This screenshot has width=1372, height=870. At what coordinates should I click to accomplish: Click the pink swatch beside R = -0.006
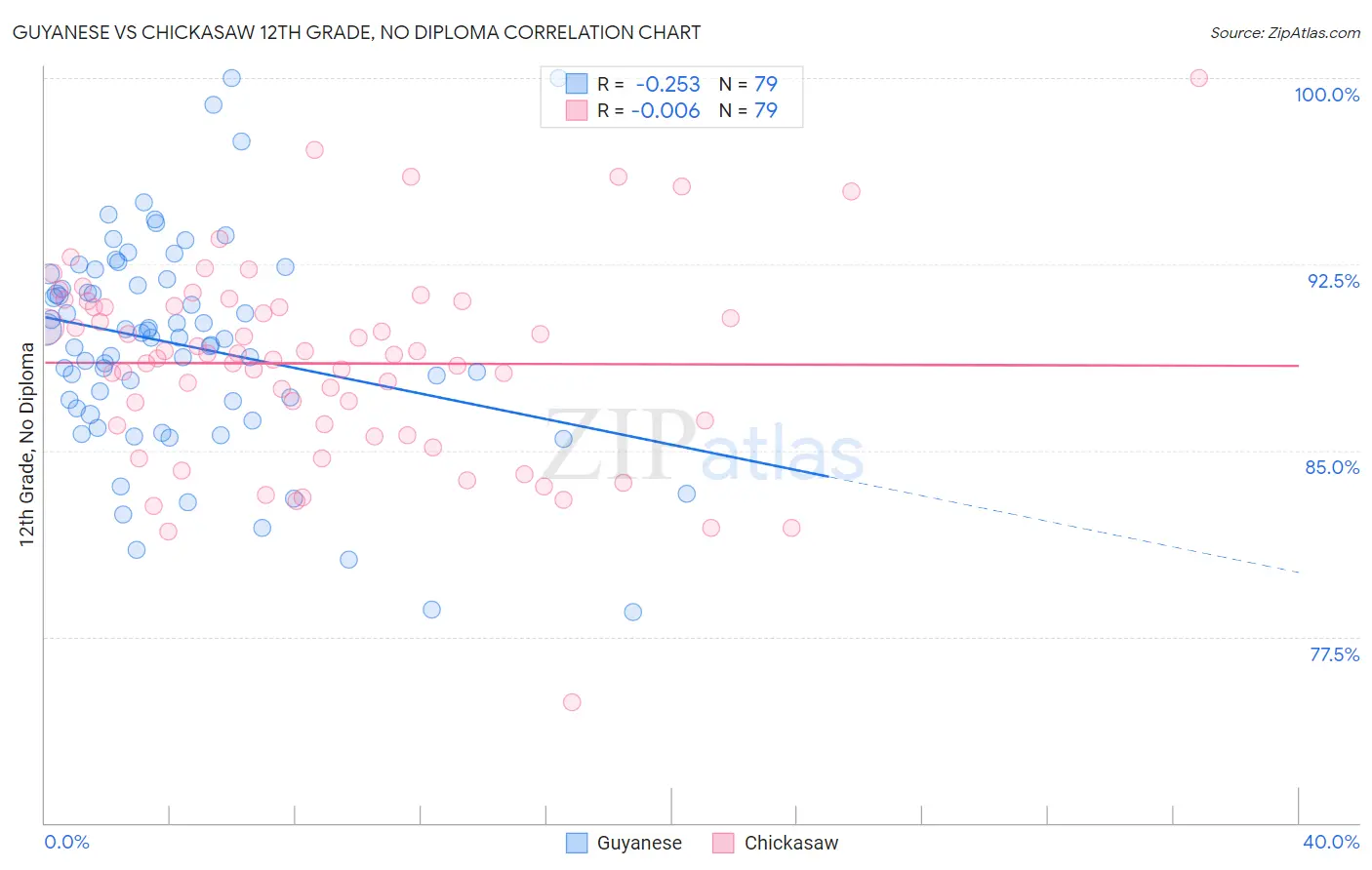(577, 110)
